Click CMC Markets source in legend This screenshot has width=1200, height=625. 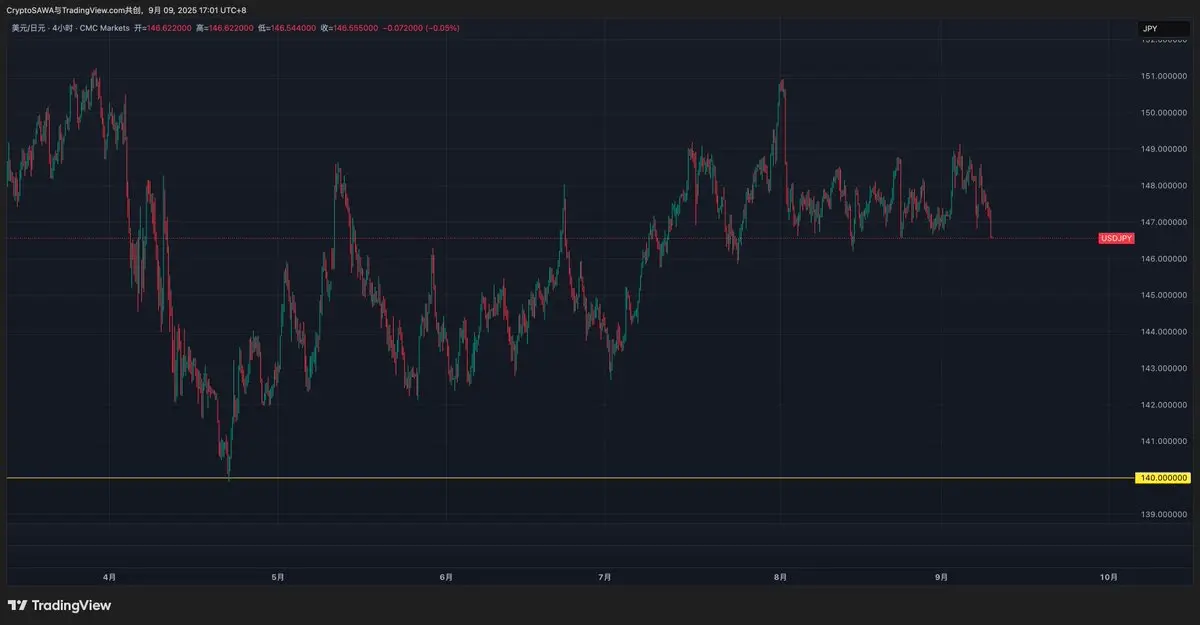click(x=104, y=28)
